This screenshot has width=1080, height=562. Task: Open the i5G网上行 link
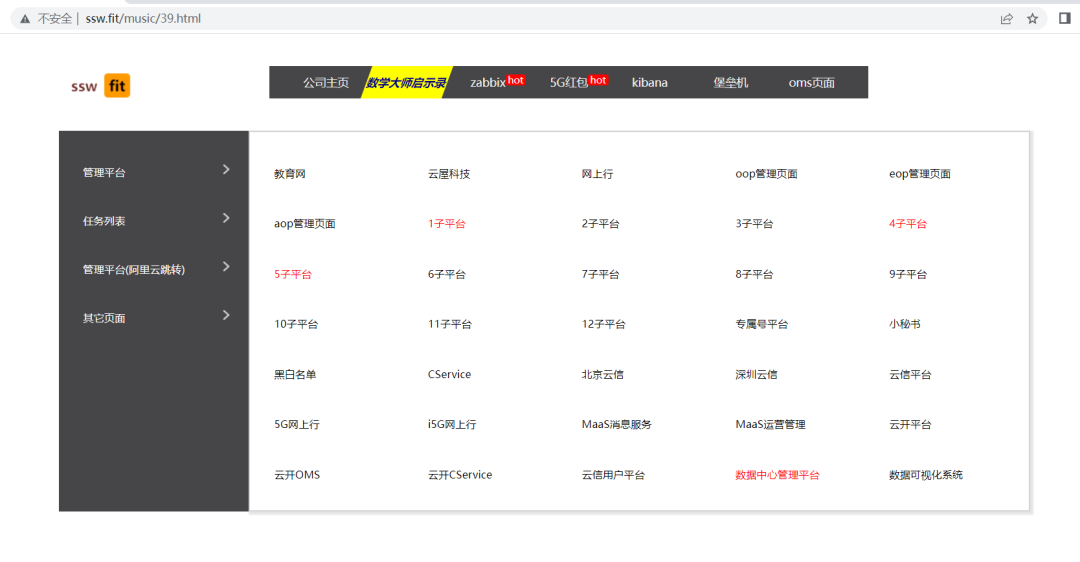(x=452, y=424)
